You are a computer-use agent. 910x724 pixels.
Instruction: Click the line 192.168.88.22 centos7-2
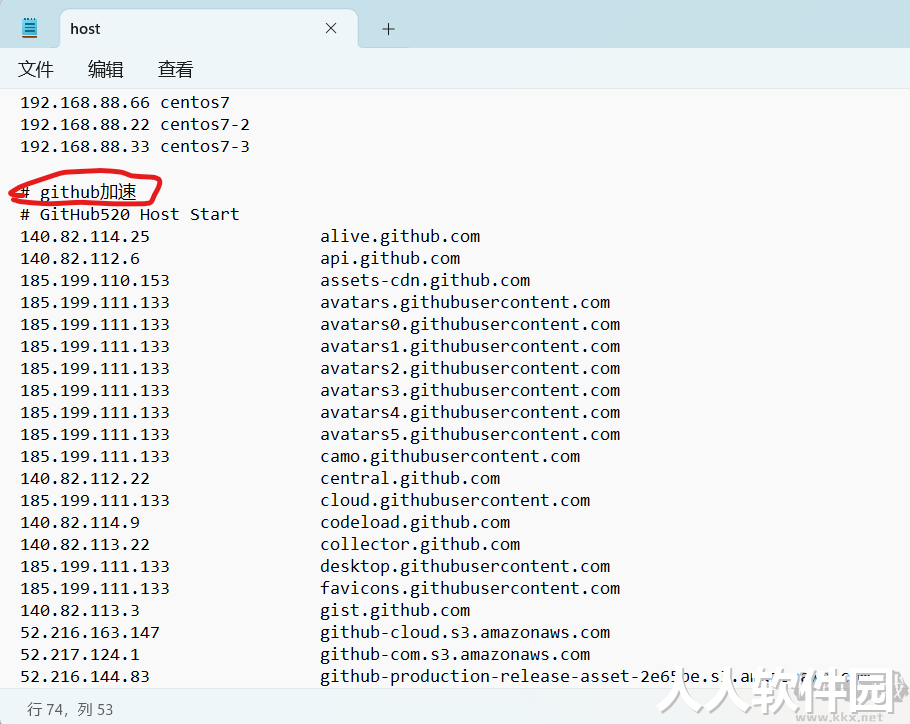135,125
